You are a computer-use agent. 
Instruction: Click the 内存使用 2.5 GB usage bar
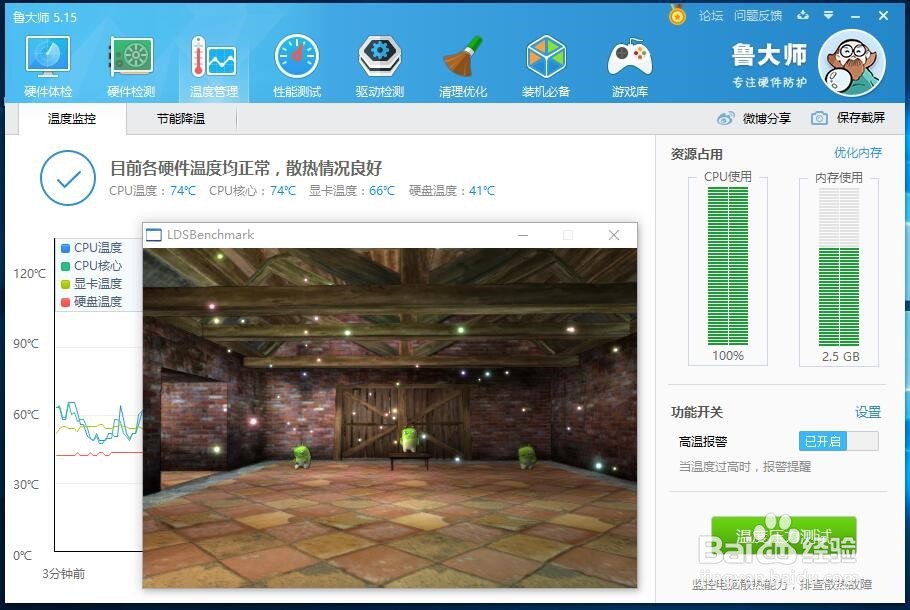(x=839, y=266)
